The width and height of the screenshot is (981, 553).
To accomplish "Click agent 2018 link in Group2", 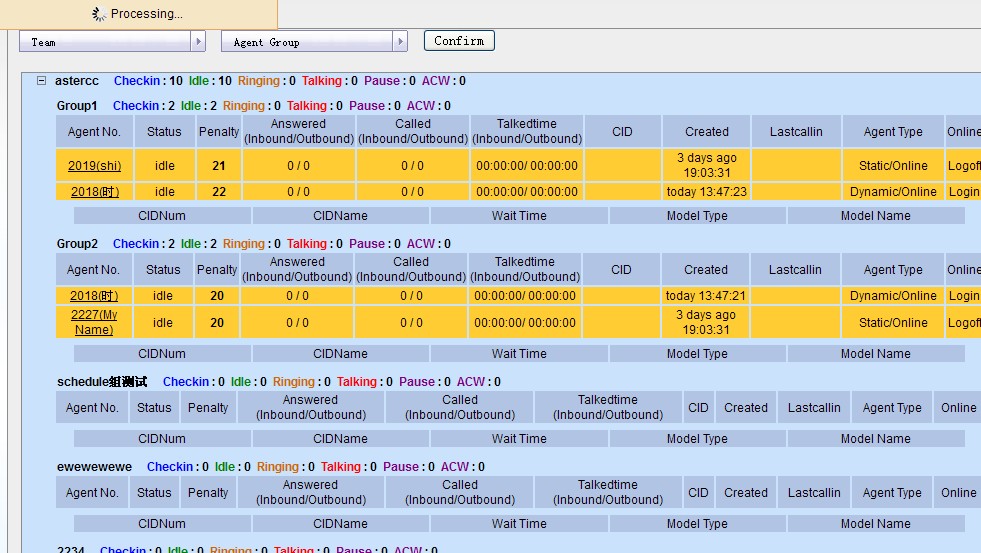I will 94,296.
